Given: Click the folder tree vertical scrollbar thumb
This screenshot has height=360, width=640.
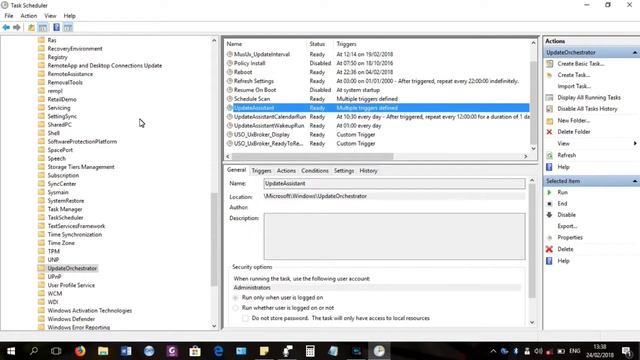Looking at the screenshot, I should point(214,240).
